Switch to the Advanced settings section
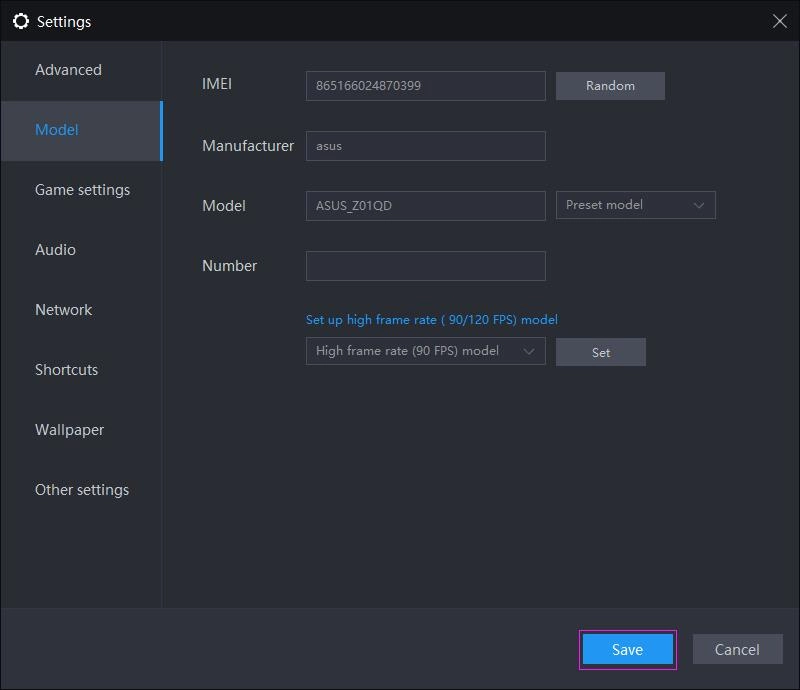This screenshot has width=800, height=690. (69, 70)
